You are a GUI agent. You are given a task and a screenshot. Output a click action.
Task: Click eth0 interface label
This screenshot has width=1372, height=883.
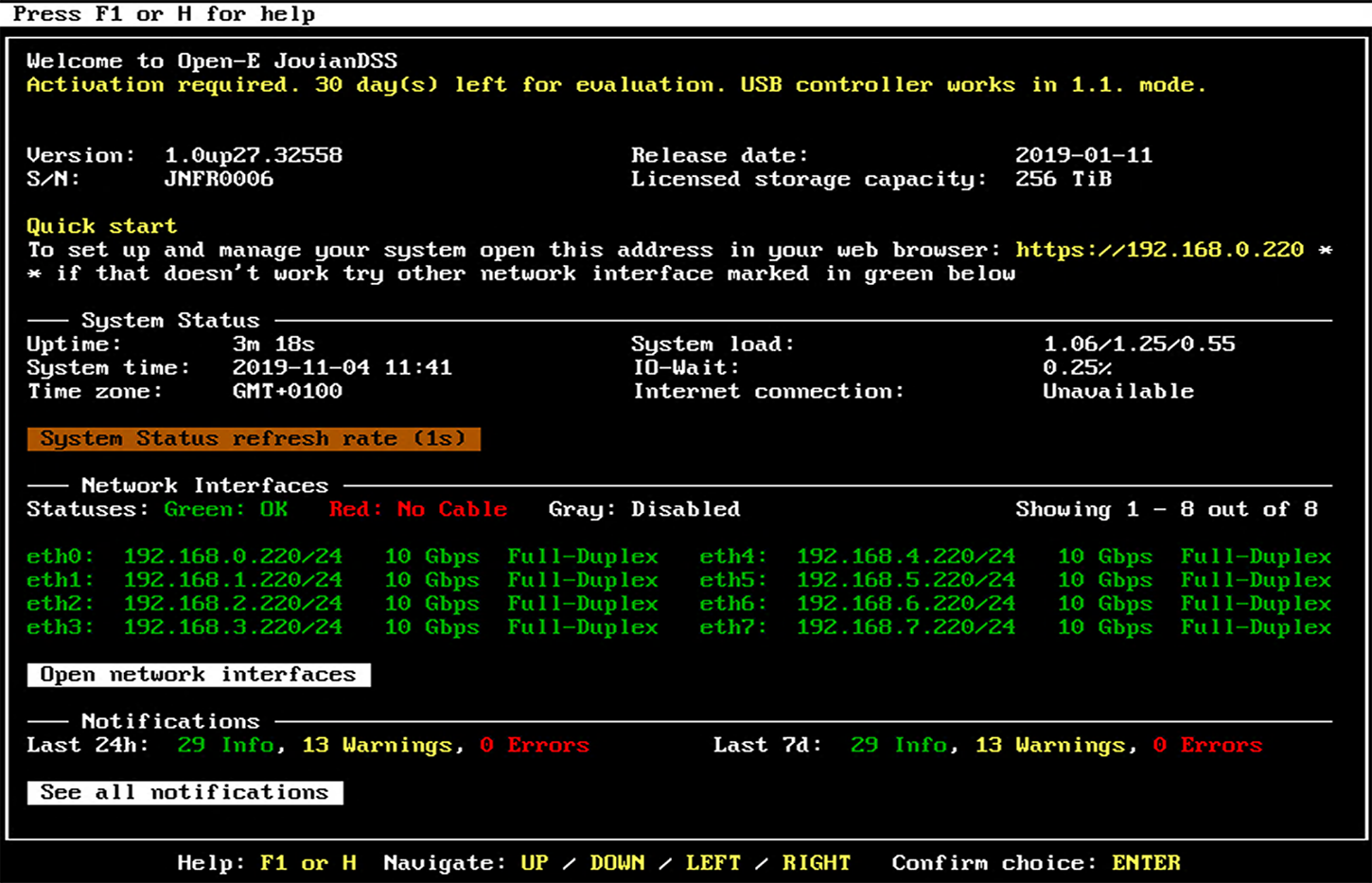pos(61,556)
